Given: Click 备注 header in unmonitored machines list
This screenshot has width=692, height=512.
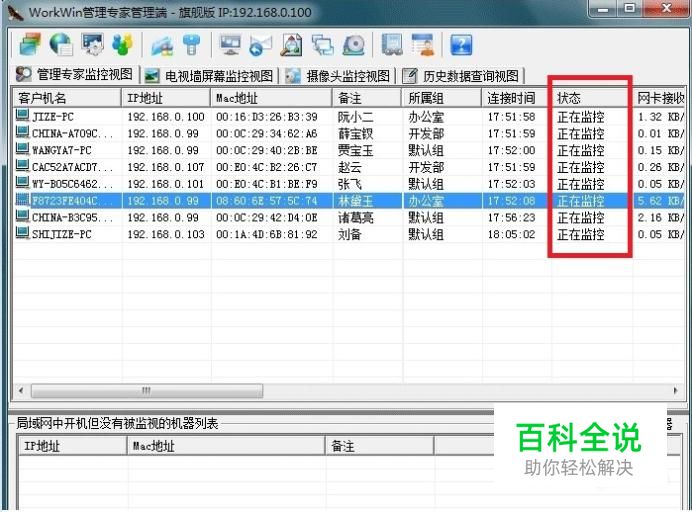Looking at the screenshot, I should tap(380, 446).
